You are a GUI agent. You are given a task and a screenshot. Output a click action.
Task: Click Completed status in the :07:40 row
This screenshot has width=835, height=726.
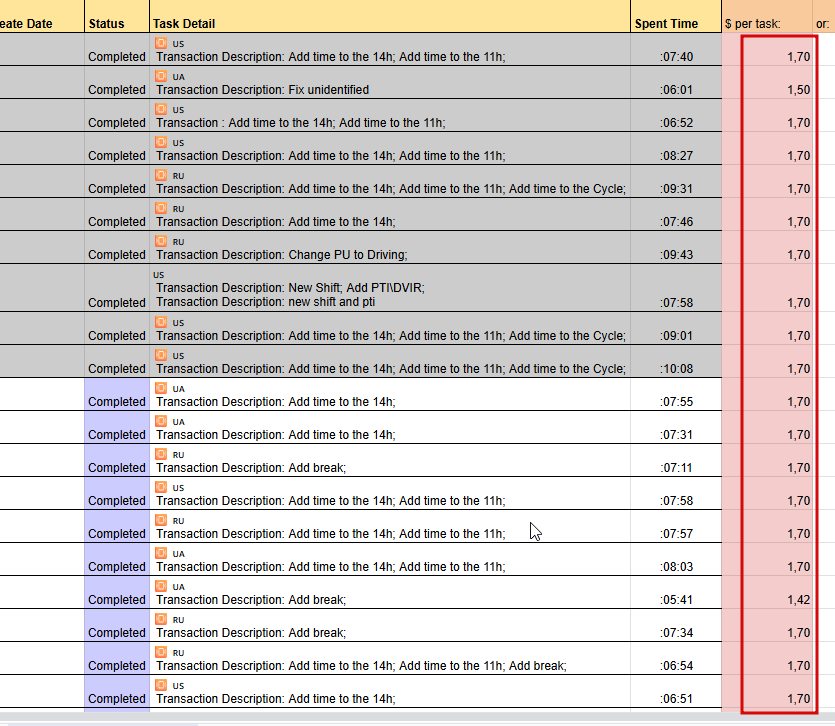[x=117, y=56]
